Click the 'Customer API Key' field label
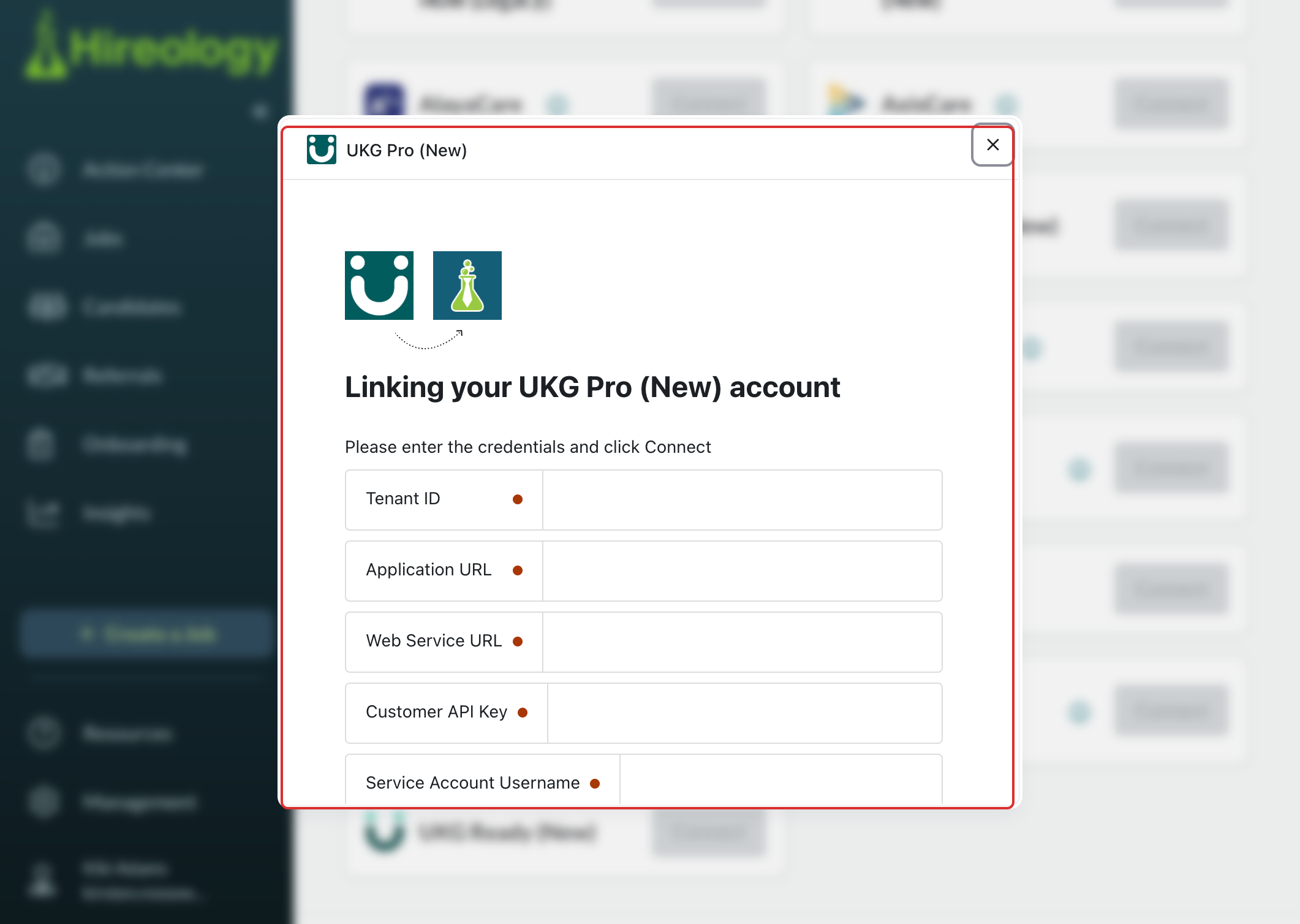This screenshot has height=924, width=1300. [x=437, y=712]
